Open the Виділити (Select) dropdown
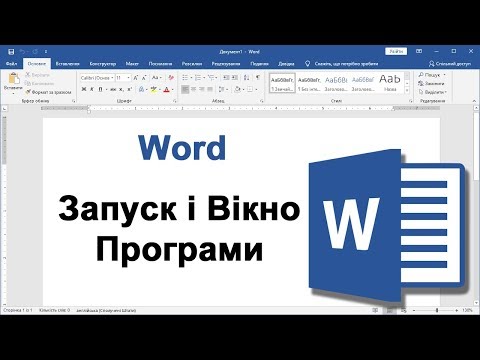 pyautogui.click(x=433, y=92)
